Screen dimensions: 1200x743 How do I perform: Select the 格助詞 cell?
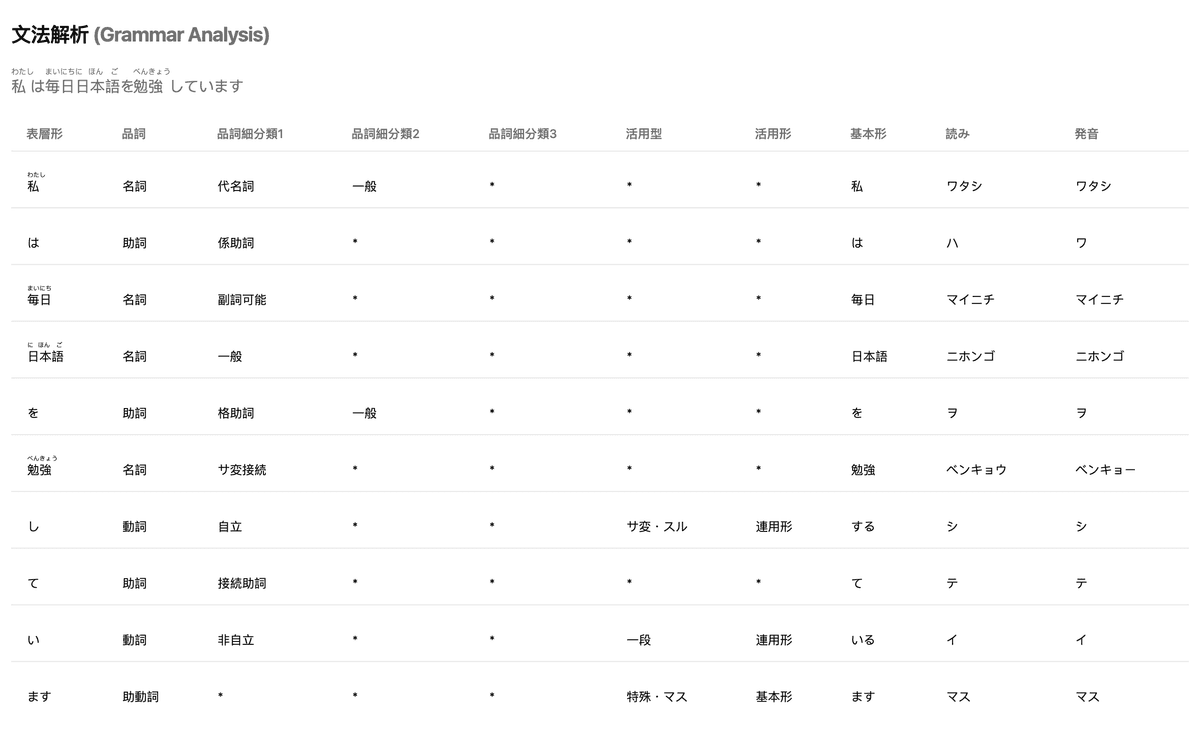tap(235, 413)
